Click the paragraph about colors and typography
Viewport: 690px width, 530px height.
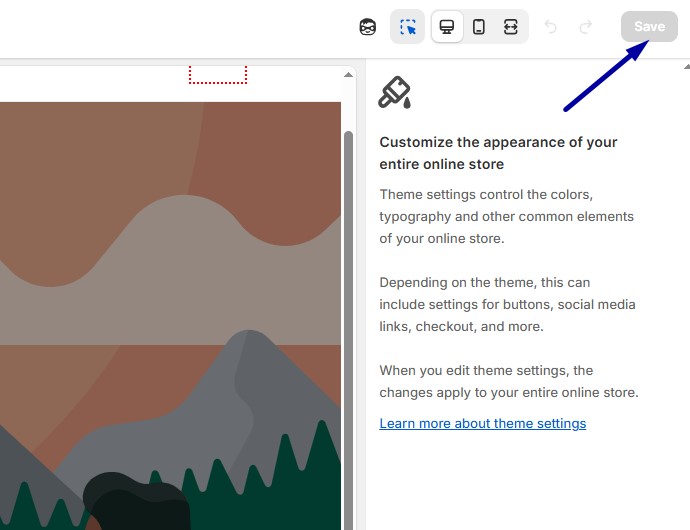(x=506, y=216)
